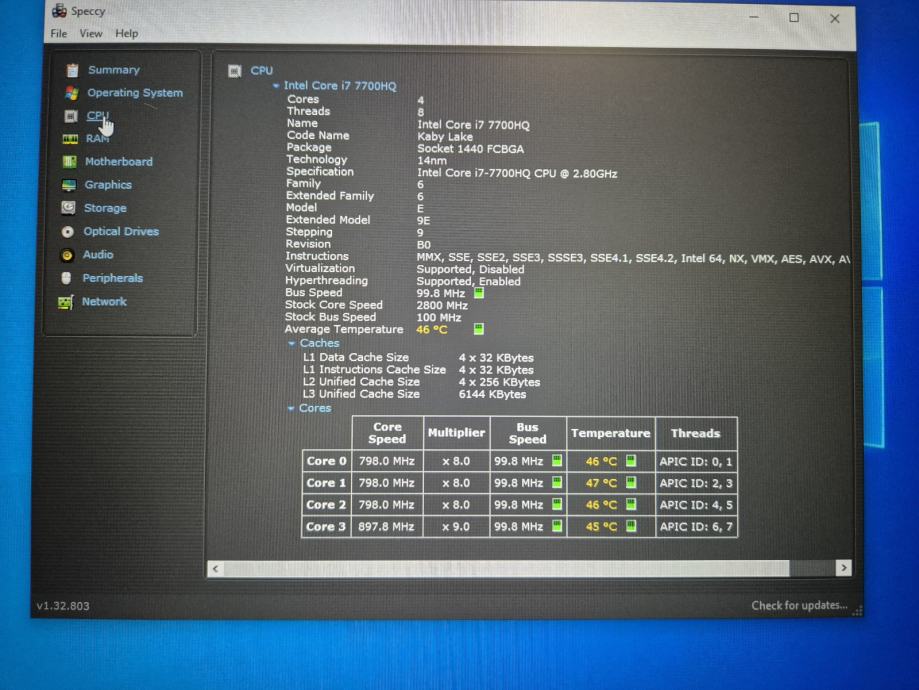The height and width of the screenshot is (690, 919).
Task: Click Core 3 multiplier x 9.0
Action: [455, 526]
